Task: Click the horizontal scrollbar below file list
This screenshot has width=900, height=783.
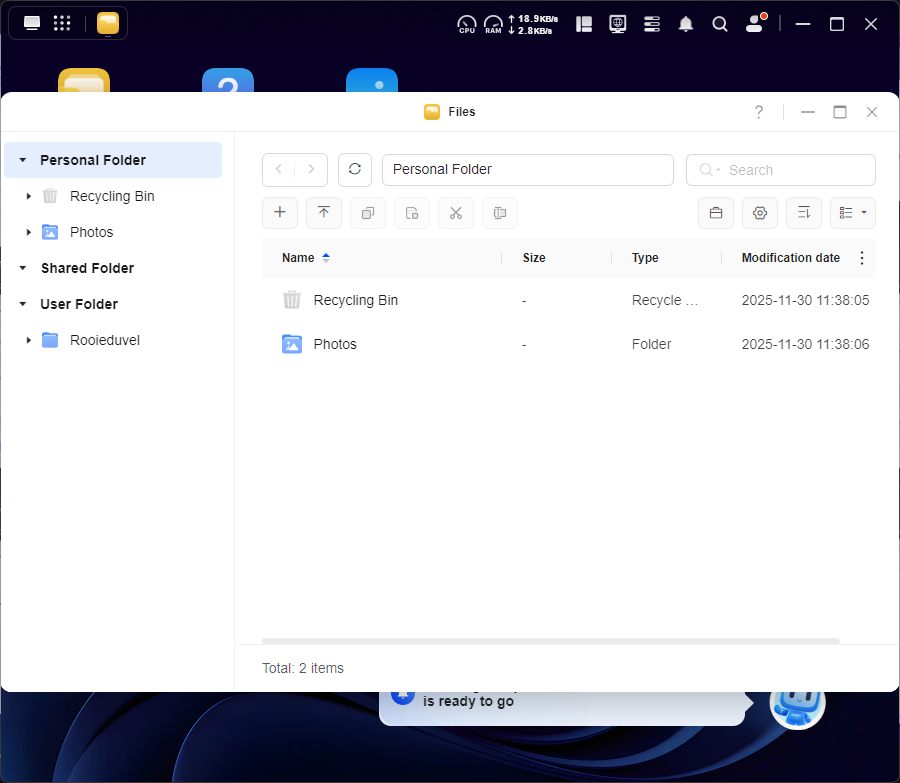Action: 550,641
